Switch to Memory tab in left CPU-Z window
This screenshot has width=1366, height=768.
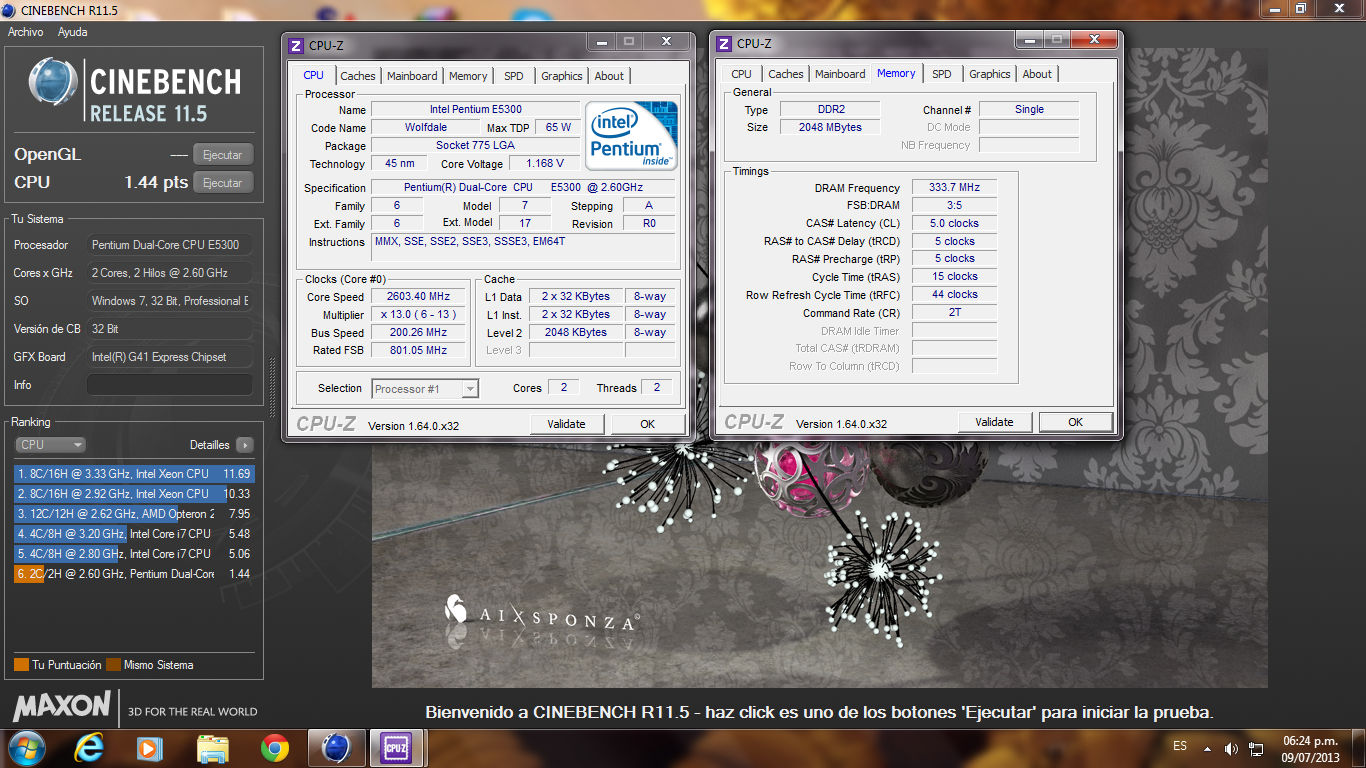click(x=468, y=76)
